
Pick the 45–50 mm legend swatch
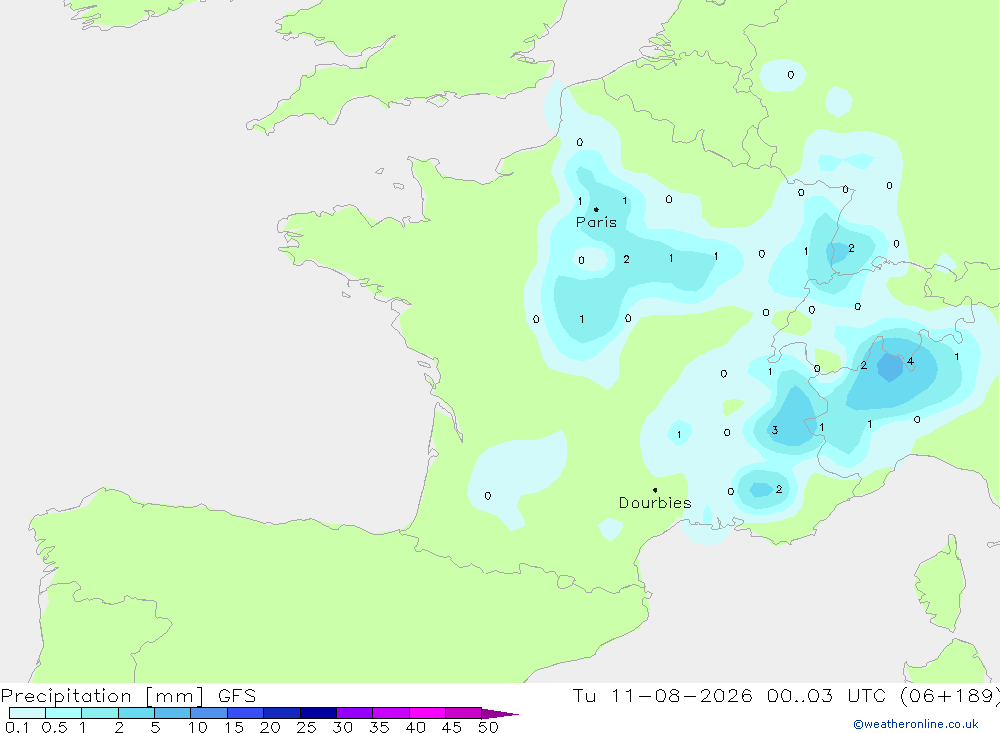pos(464,713)
